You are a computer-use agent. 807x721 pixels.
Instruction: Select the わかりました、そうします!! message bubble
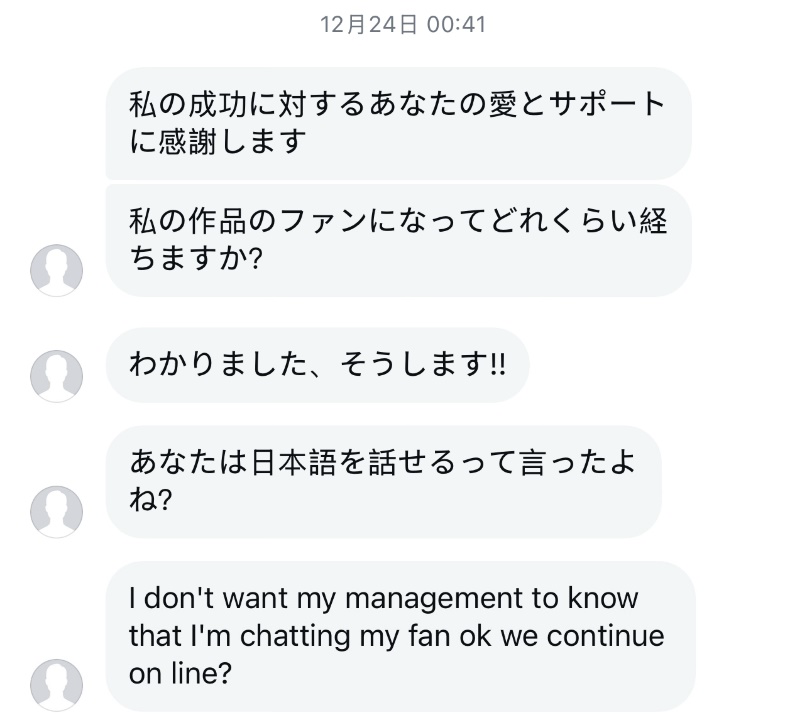coord(318,365)
